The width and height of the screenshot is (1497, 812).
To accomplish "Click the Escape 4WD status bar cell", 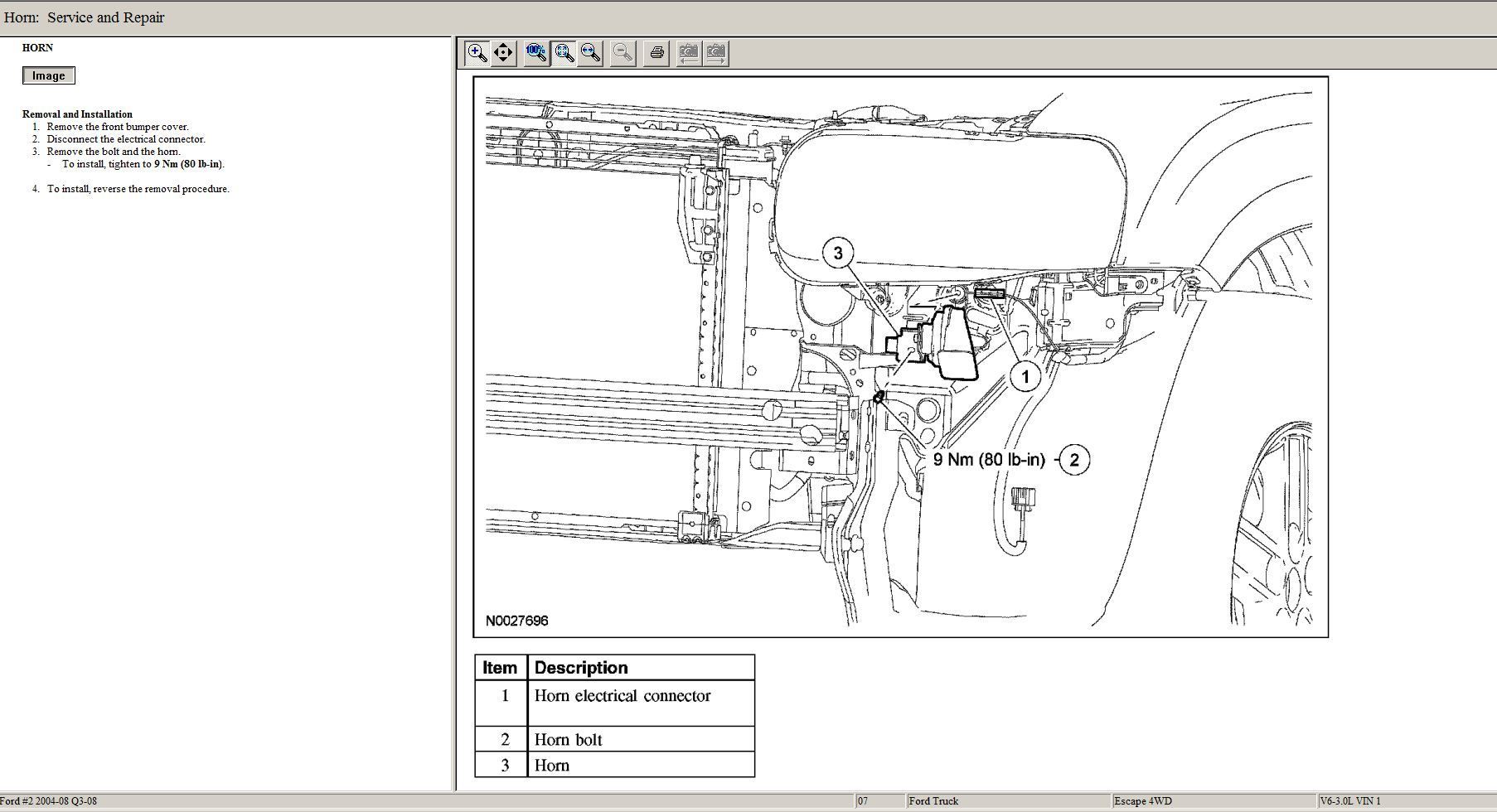I will [x=1142, y=801].
